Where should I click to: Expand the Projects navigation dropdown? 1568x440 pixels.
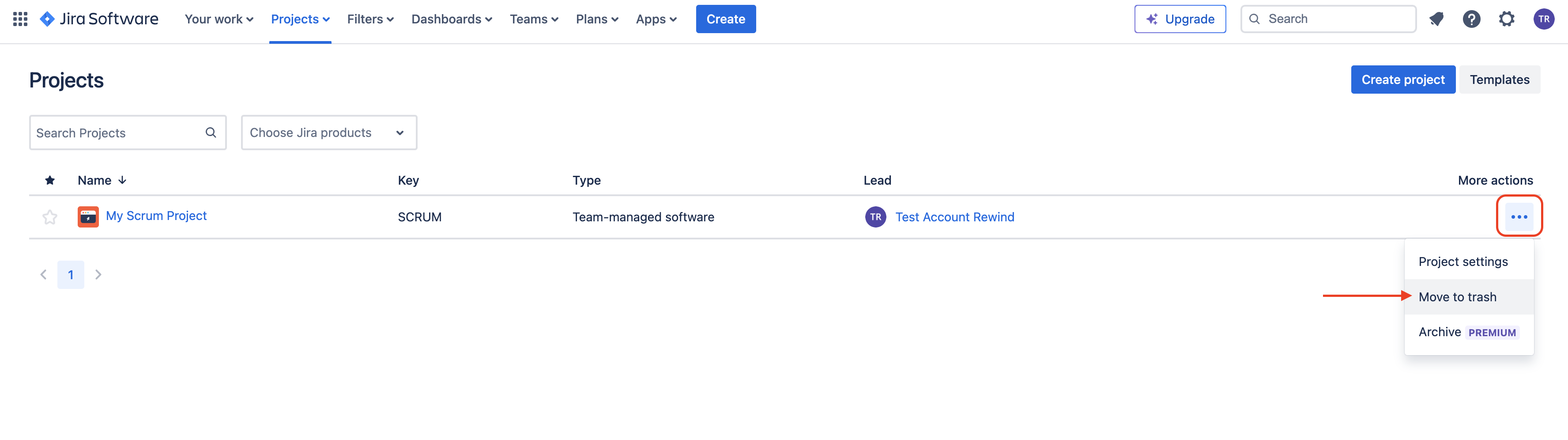(300, 19)
